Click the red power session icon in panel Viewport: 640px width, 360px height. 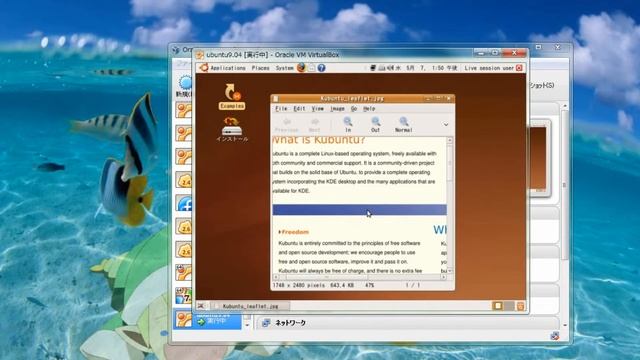(519, 68)
